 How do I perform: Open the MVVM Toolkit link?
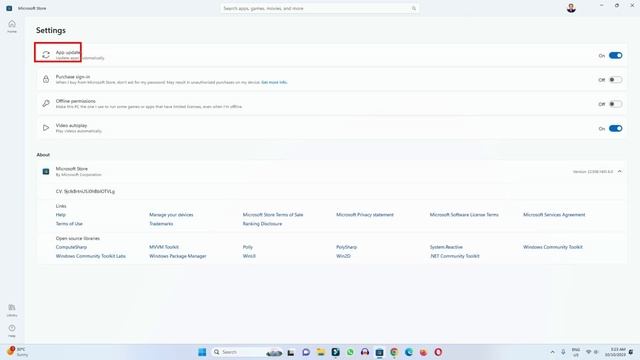pyautogui.click(x=164, y=247)
